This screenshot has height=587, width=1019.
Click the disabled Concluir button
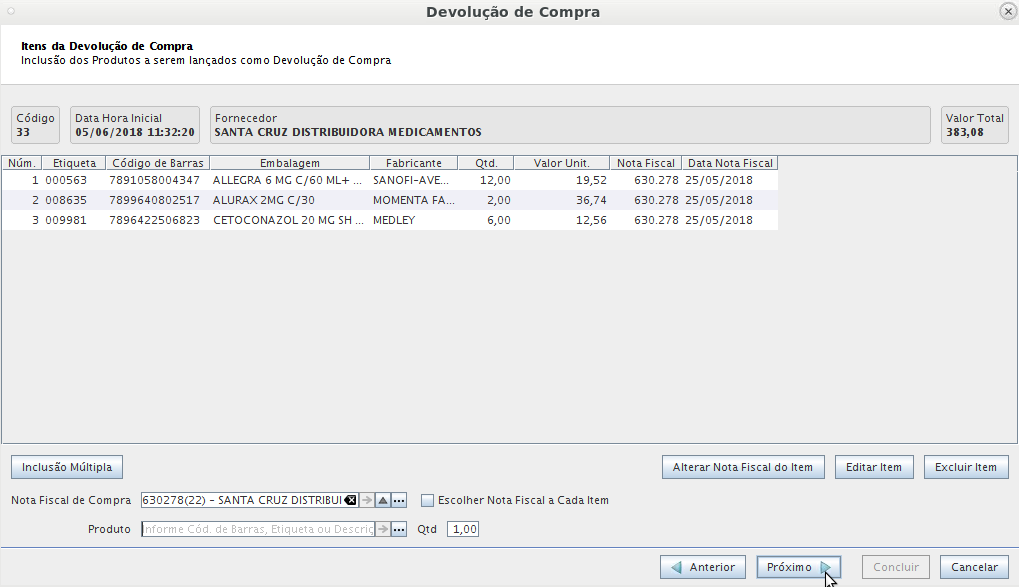pos(896,567)
